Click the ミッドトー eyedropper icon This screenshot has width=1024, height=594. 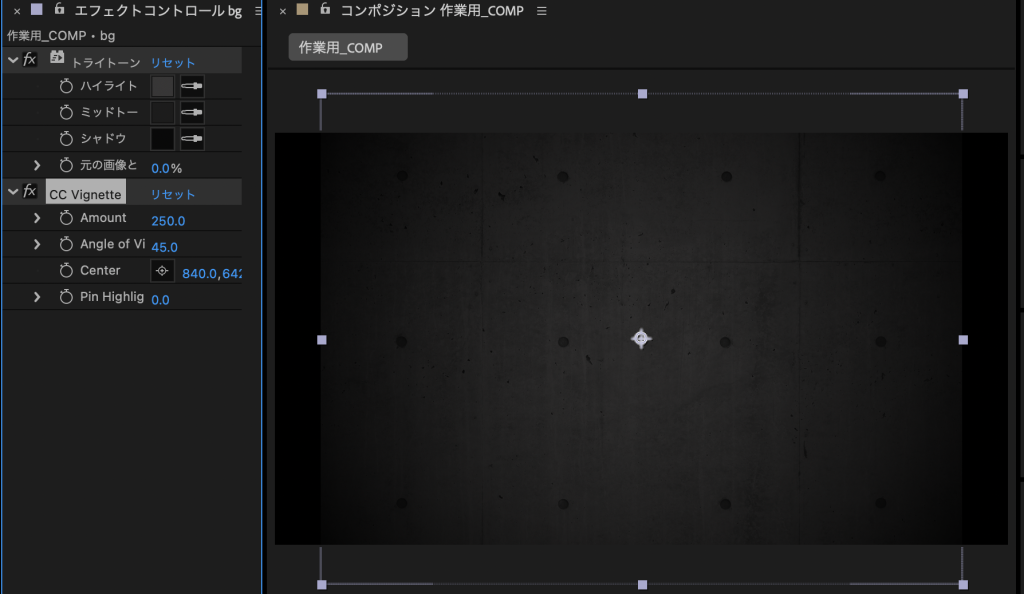192,113
